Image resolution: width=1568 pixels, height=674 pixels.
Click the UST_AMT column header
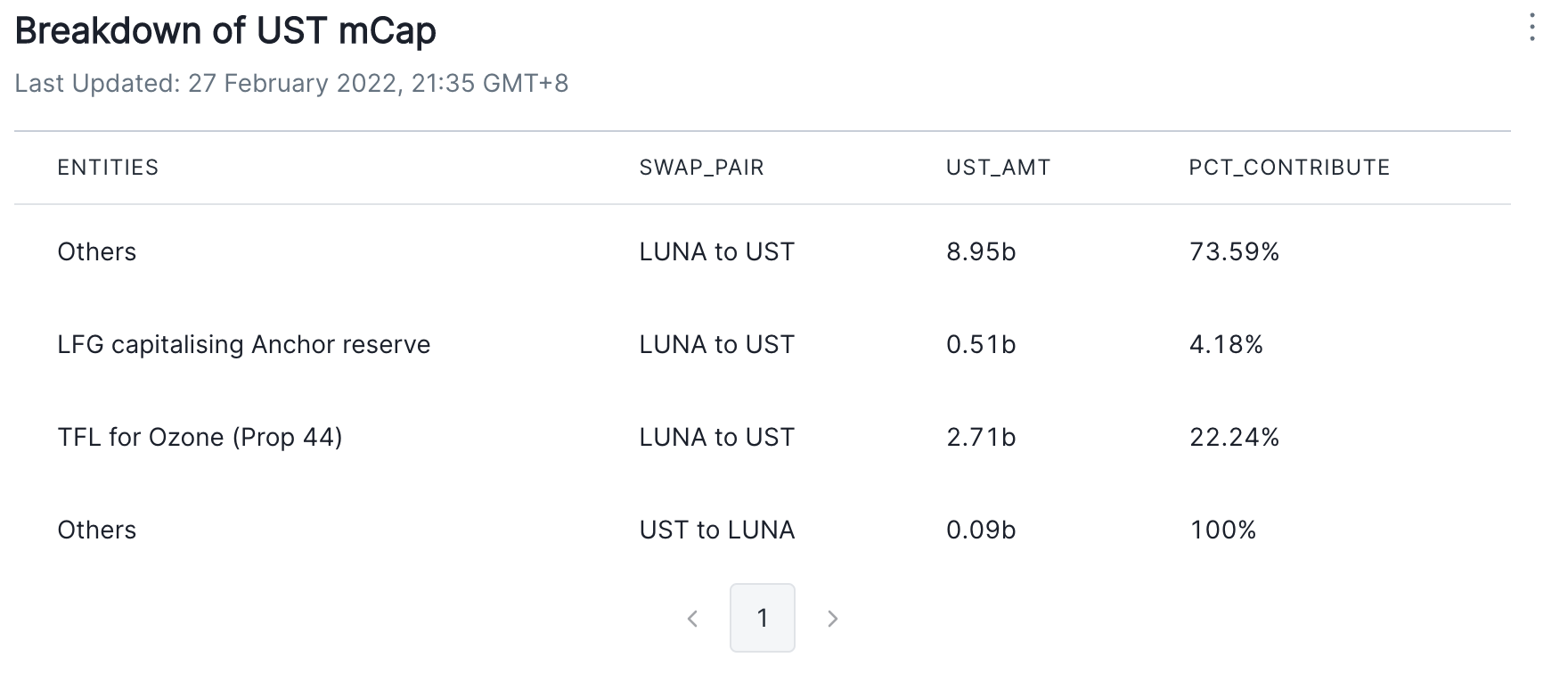tap(998, 168)
